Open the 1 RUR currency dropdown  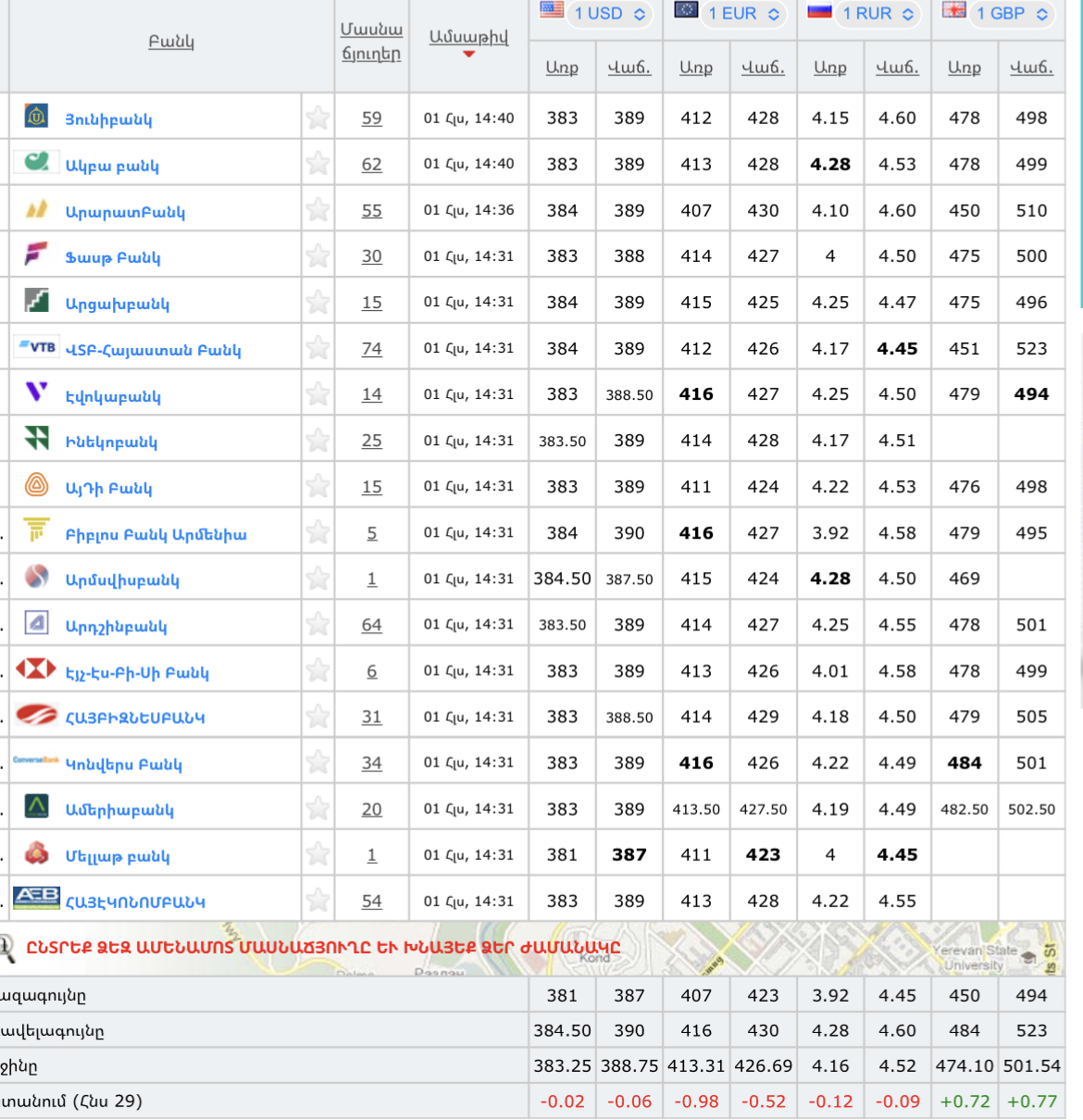(878, 14)
